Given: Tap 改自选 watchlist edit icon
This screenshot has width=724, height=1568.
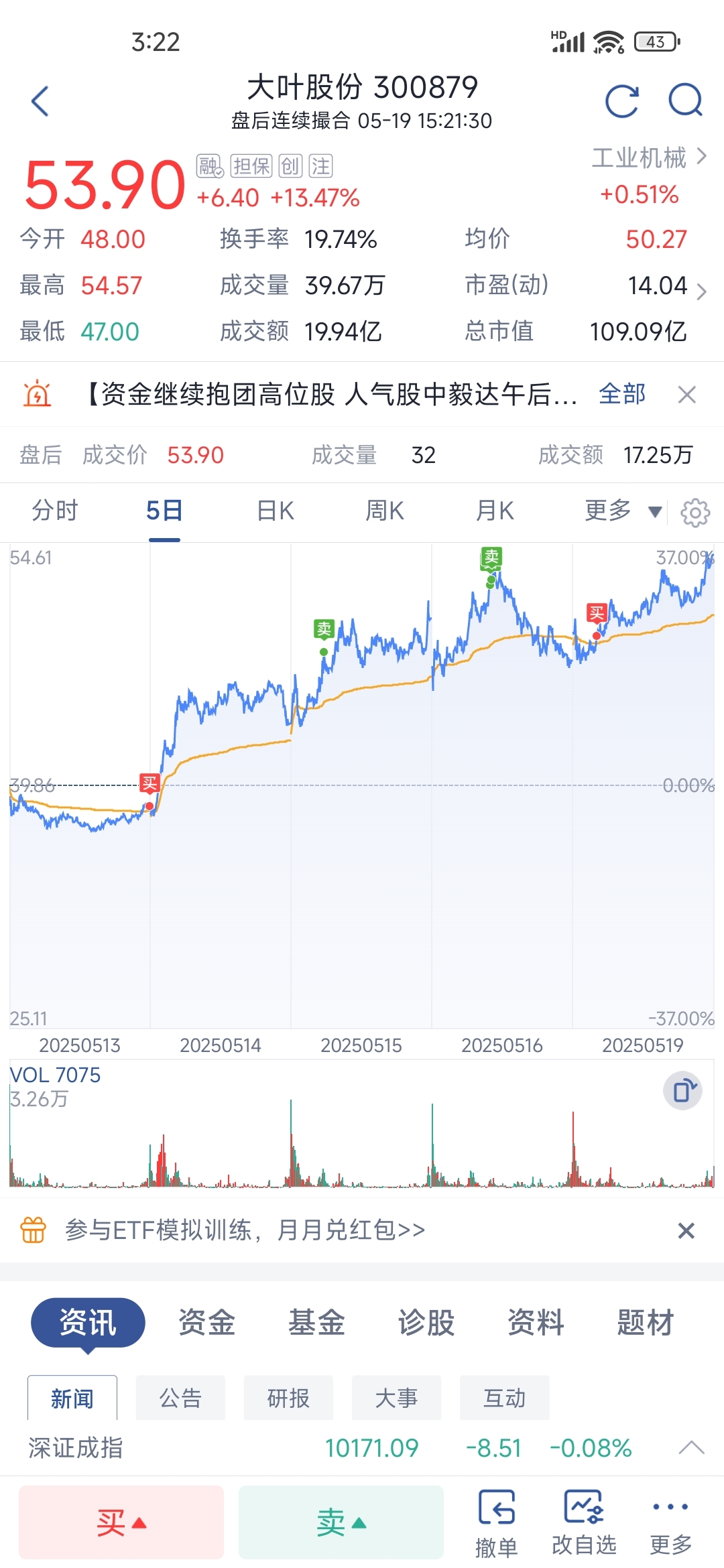Looking at the screenshot, I should tap(584, 1524).
